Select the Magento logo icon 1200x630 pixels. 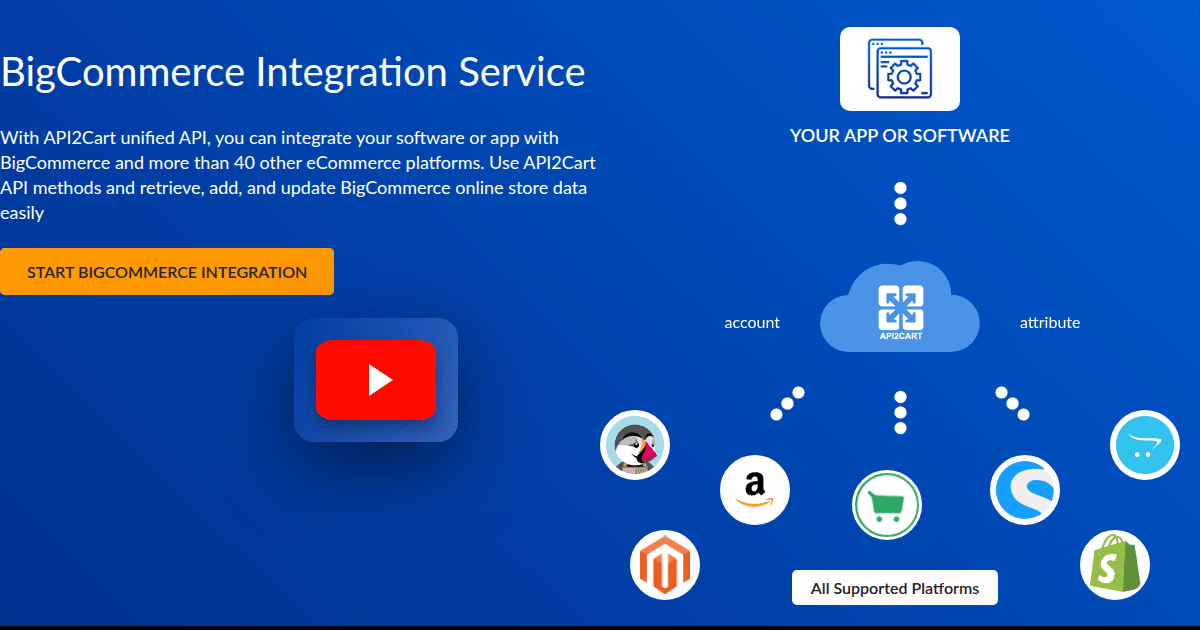tap(665, 565)
